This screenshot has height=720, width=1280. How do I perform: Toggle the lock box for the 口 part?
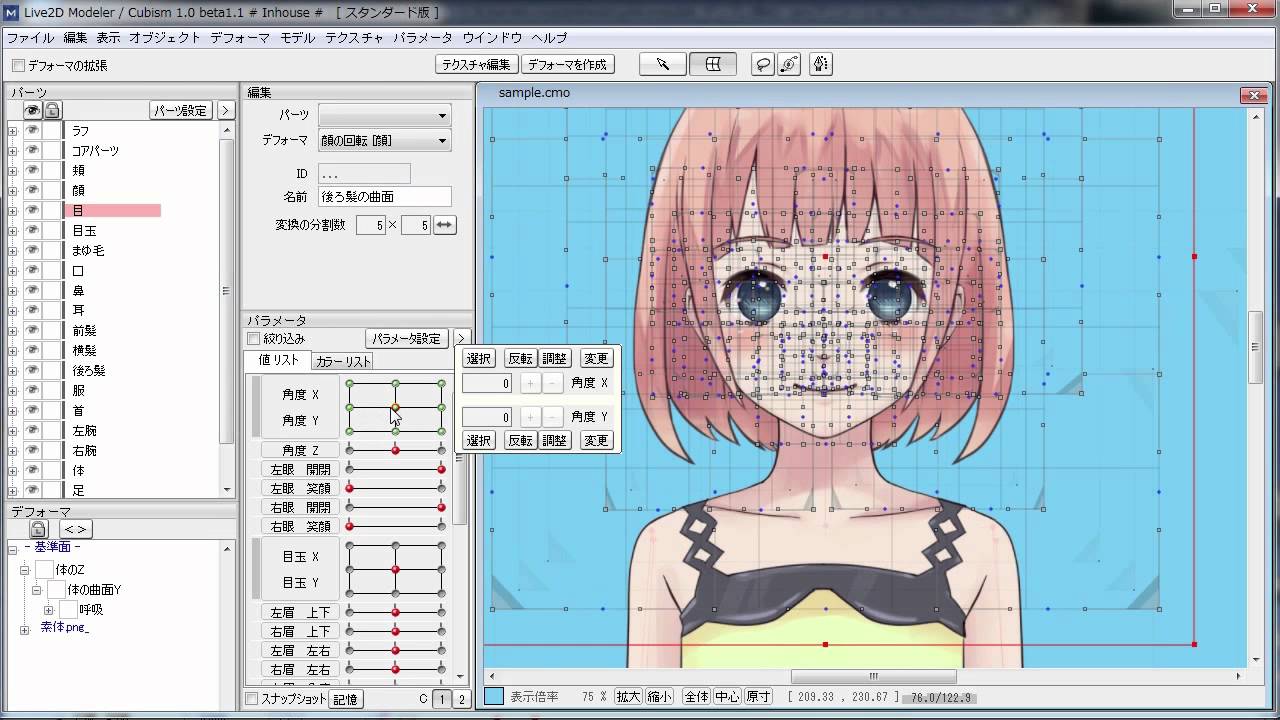[52, 270]
